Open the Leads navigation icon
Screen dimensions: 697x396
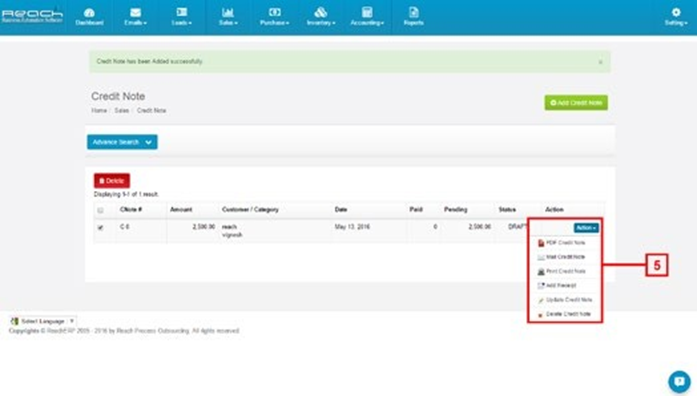(x=181, y=17)
